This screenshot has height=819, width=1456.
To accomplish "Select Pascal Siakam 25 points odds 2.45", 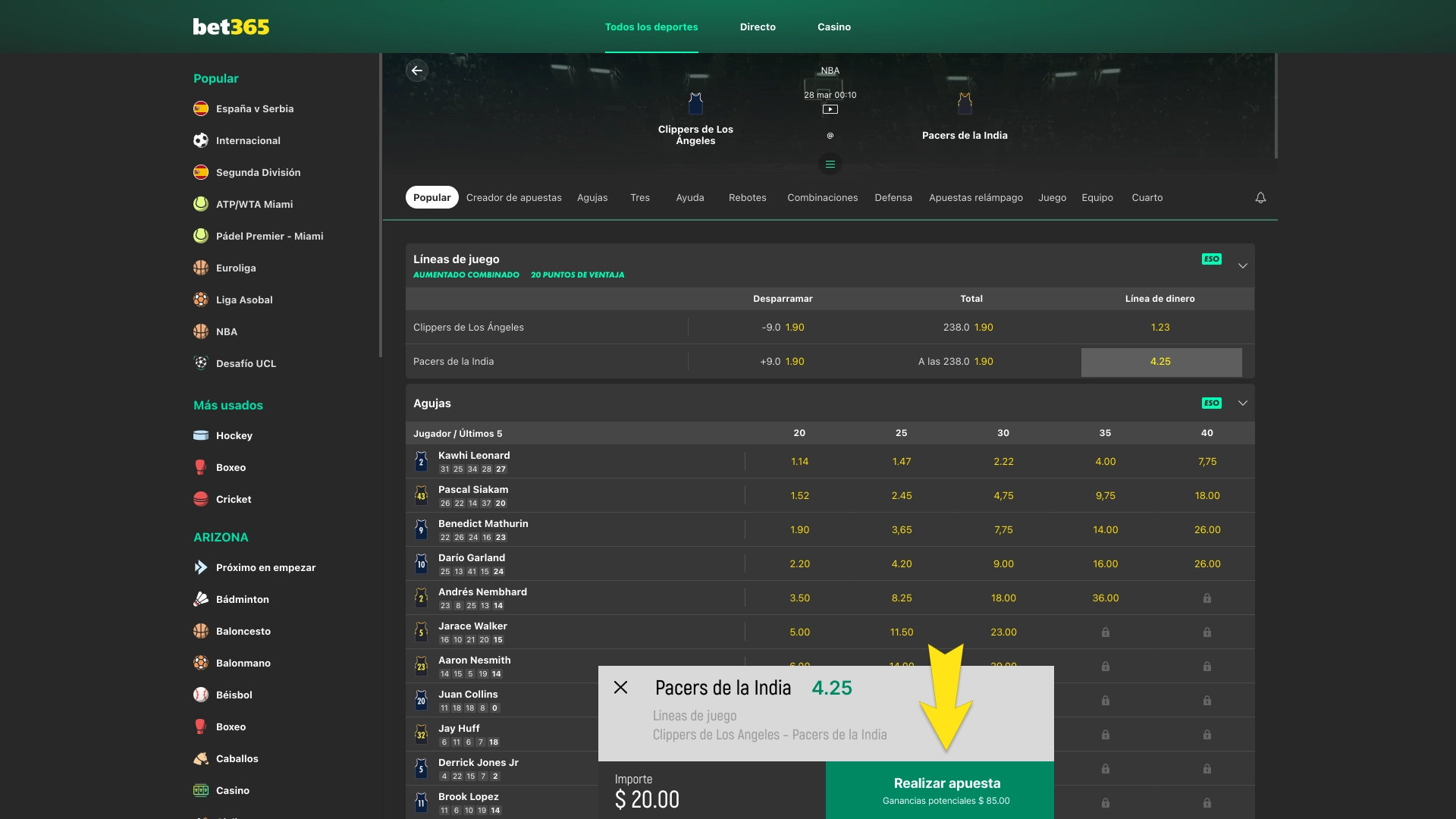I will tap(902, 495).
